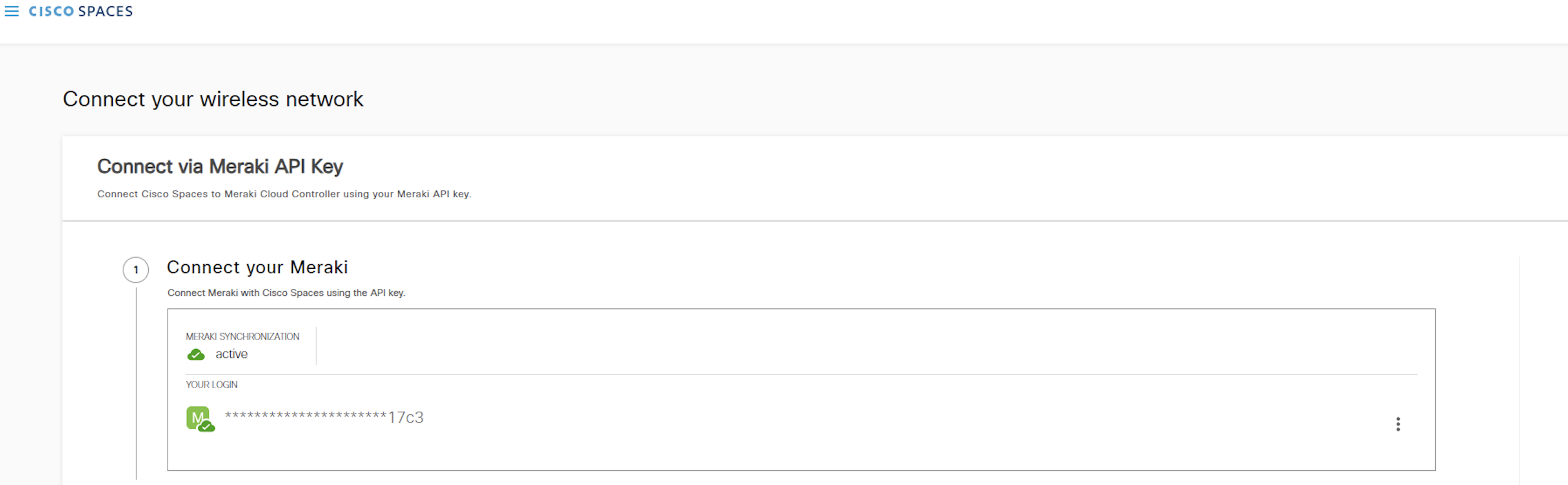The width and height of the screenshot is (1568, 485).
Task: Click the step 1 circle indicator
Action: pyautogui.click(x=136, y=270)
